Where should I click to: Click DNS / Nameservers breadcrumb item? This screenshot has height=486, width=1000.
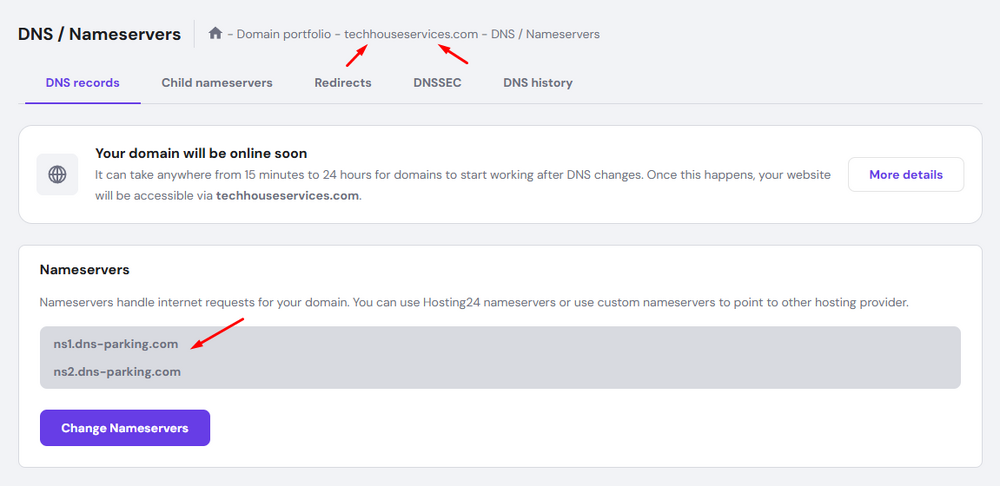click(x=545, y=34)
